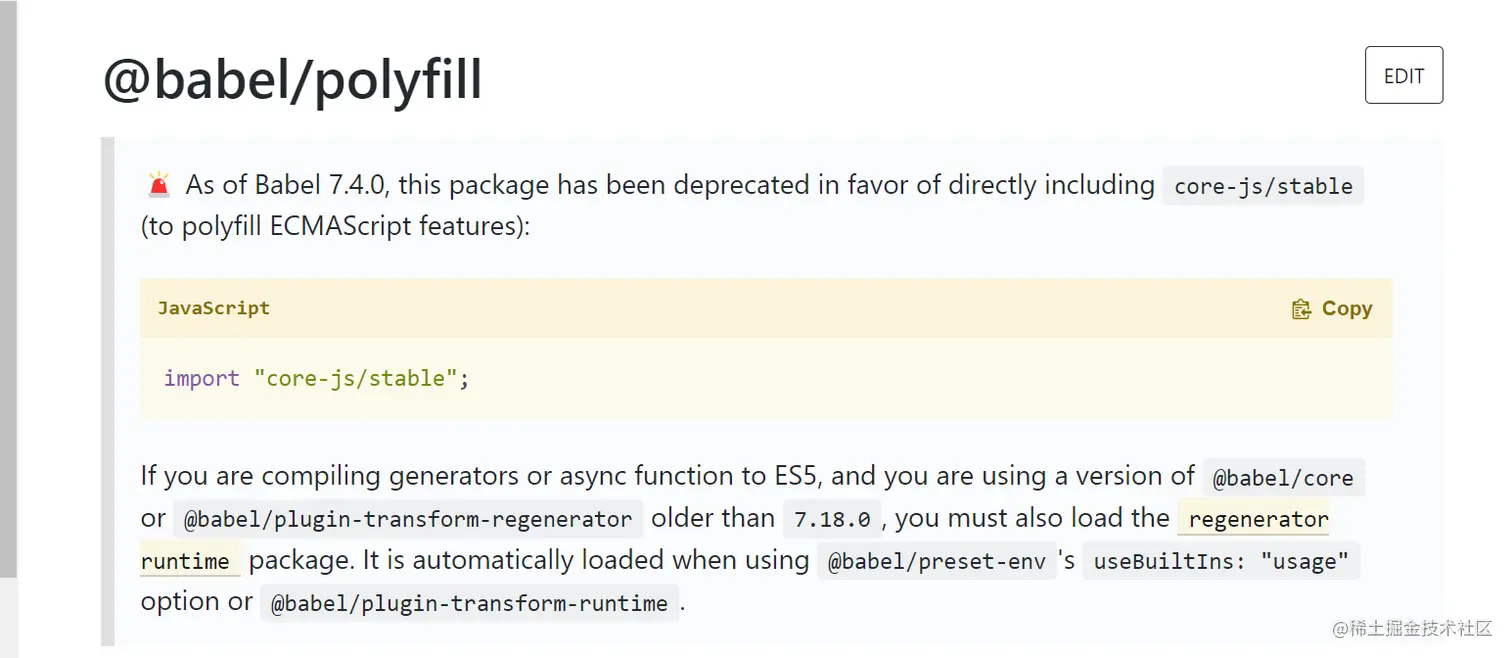This screenshot has height=658, width=1512.
Task: Open the regenerator runtime link
Action: pyautogui.click(x=1257, y=520)
